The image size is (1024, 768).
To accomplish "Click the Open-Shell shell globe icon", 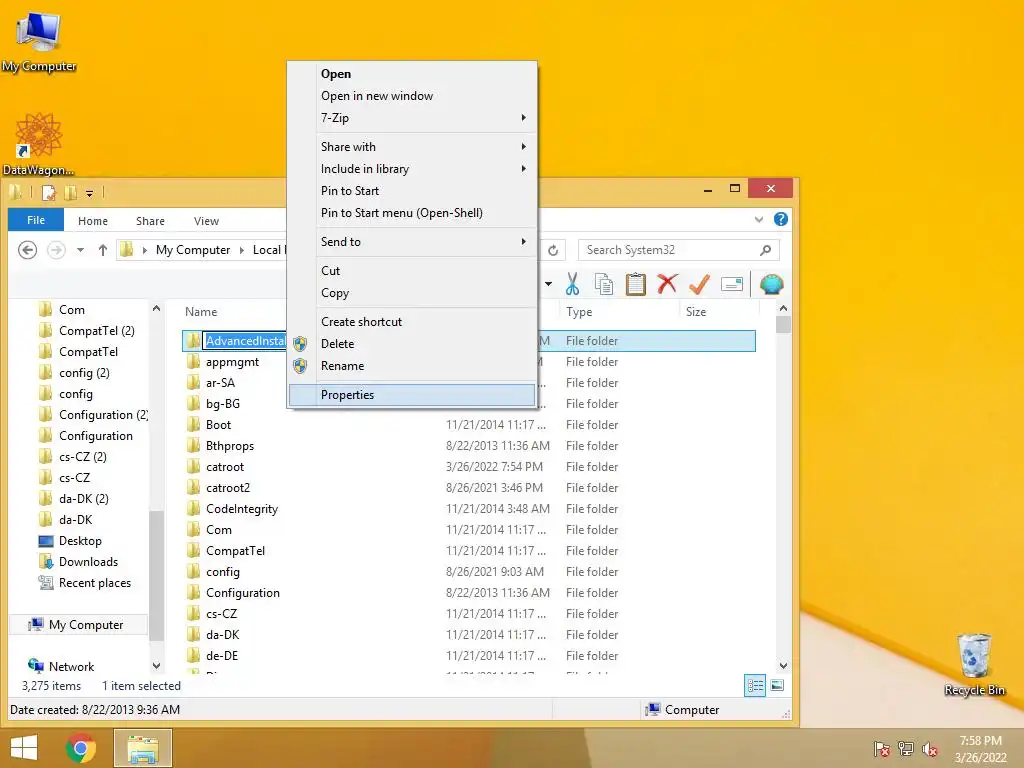I will (x=771, y=284).
